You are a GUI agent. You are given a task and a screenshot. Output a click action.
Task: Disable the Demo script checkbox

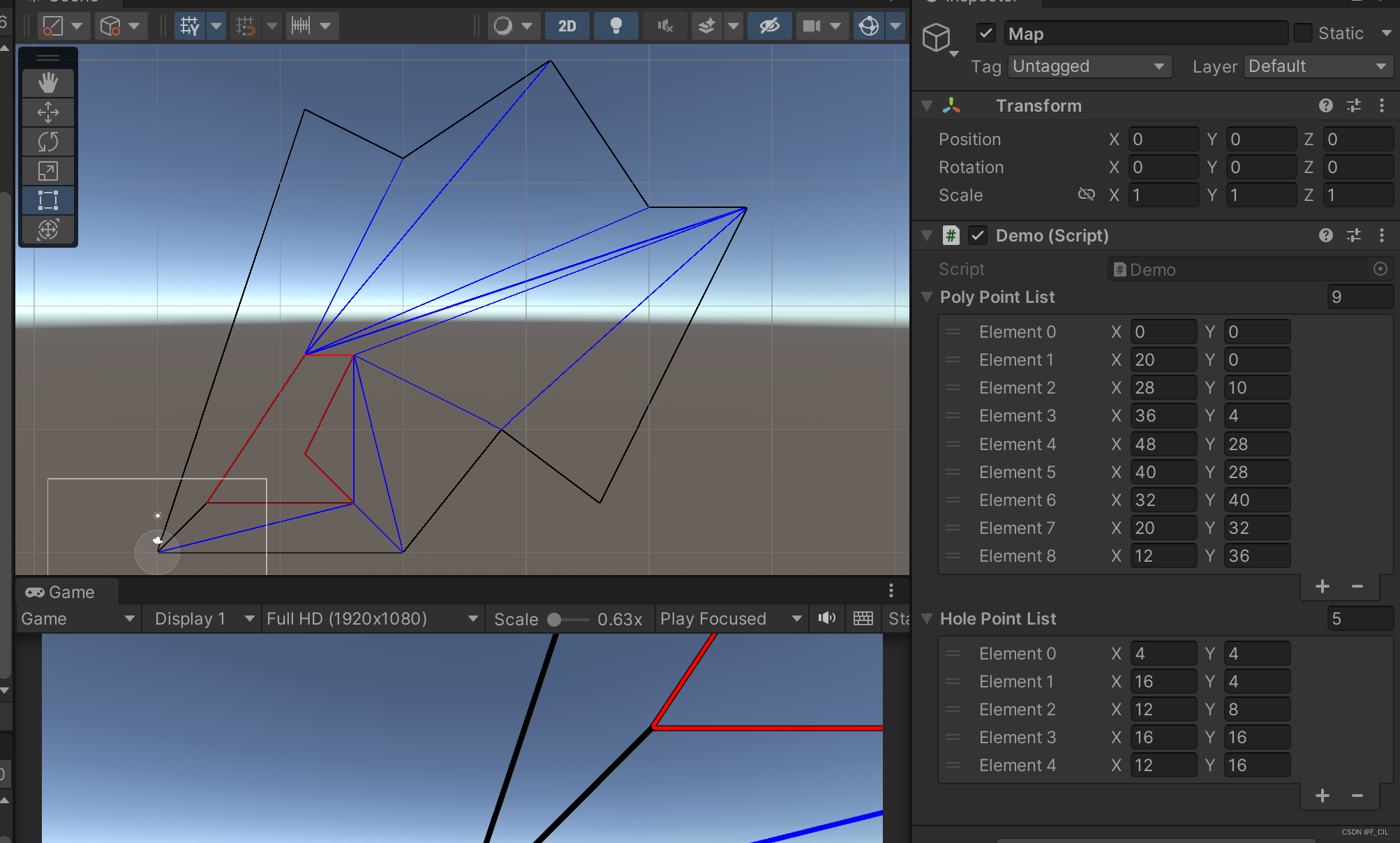pos(978,235)
